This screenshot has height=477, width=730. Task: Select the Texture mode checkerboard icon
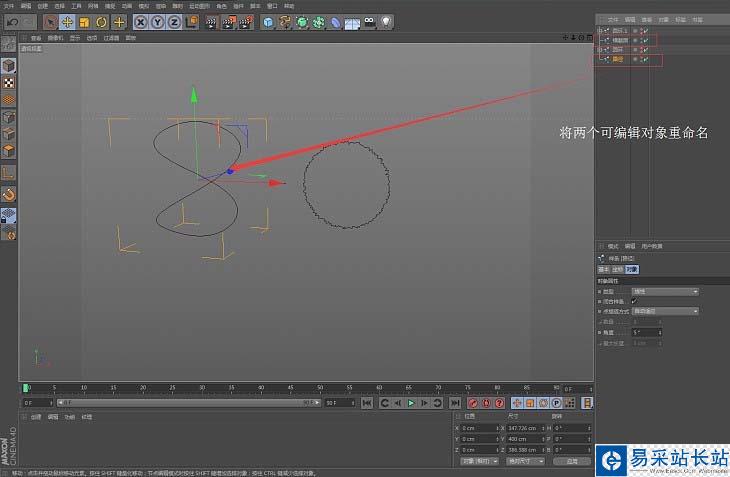tap(8, 83)
